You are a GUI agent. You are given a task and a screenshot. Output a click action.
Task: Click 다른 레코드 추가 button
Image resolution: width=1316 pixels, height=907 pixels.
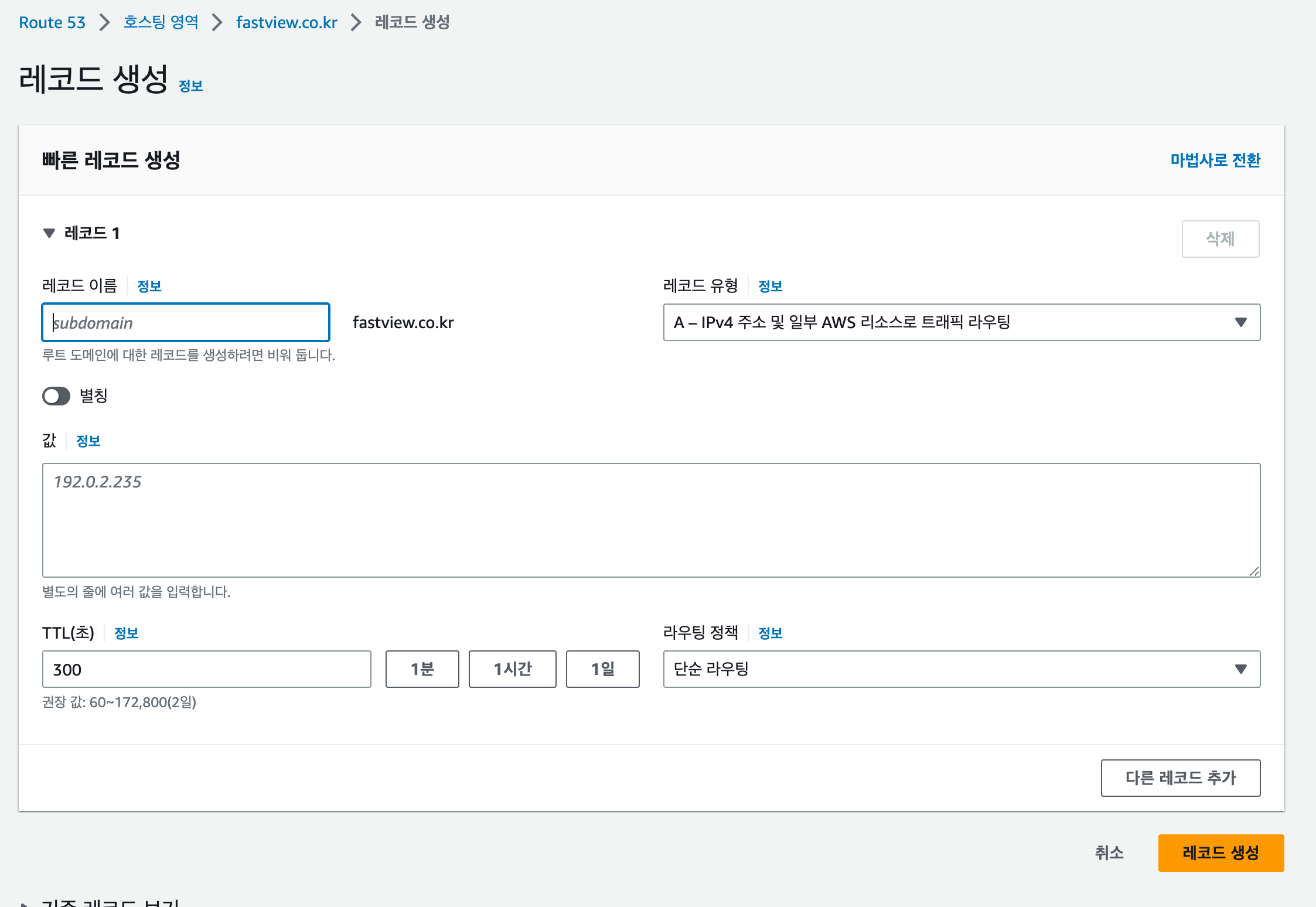[1180, 778]
